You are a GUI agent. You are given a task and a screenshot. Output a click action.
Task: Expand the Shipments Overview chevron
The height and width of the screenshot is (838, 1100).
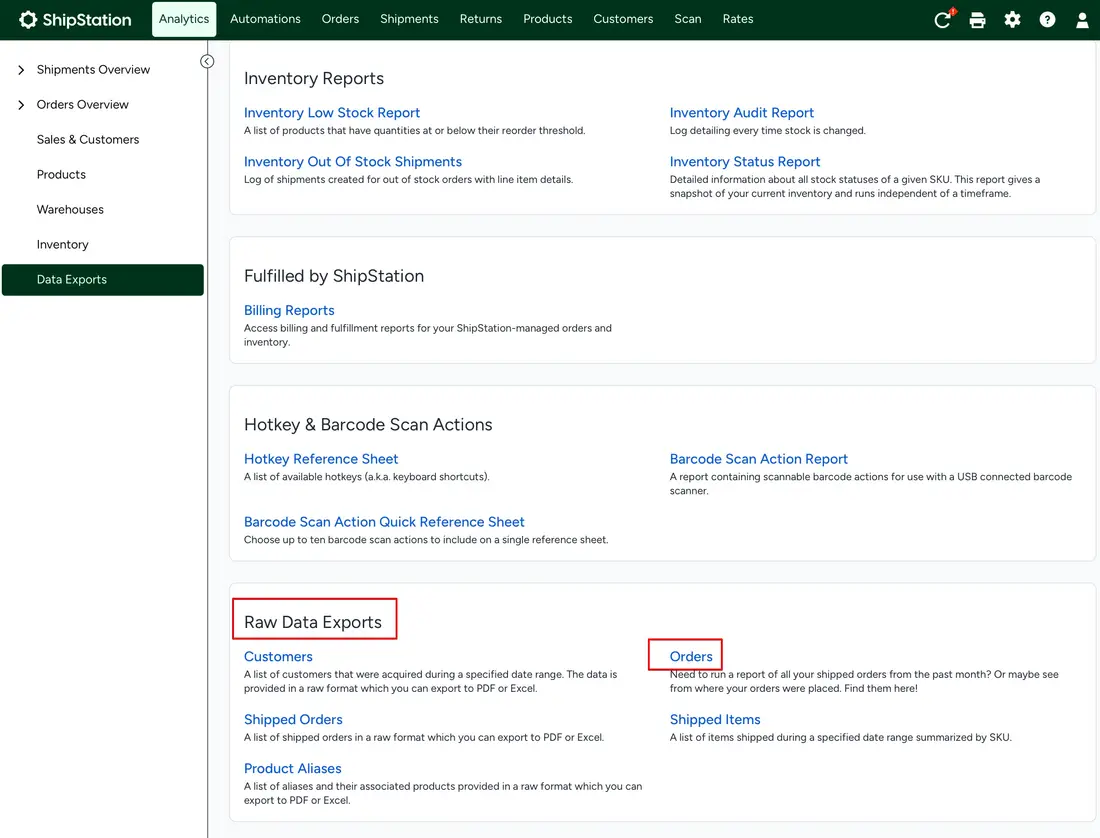tap(21, 69)
